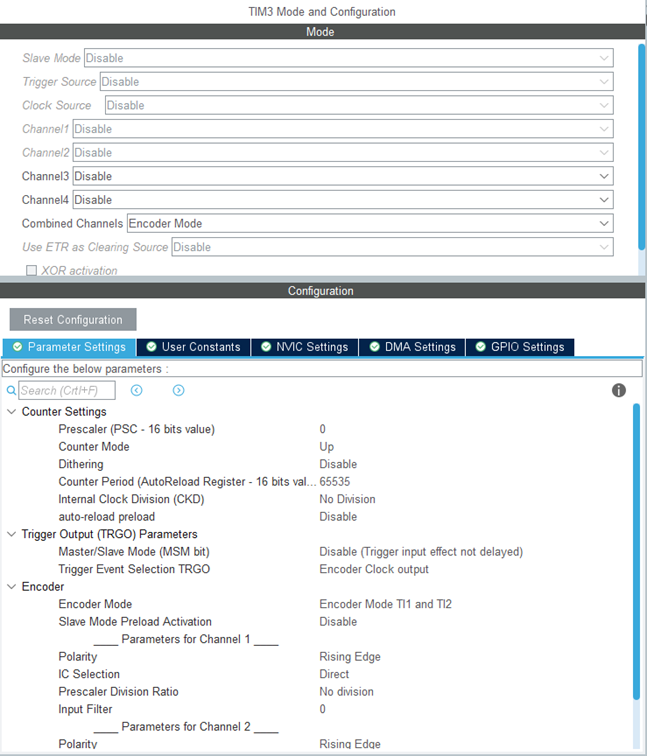Screen dimensions: 647x756
Task: Open the Slave Mode dropdown
Action: click(349, 58)
